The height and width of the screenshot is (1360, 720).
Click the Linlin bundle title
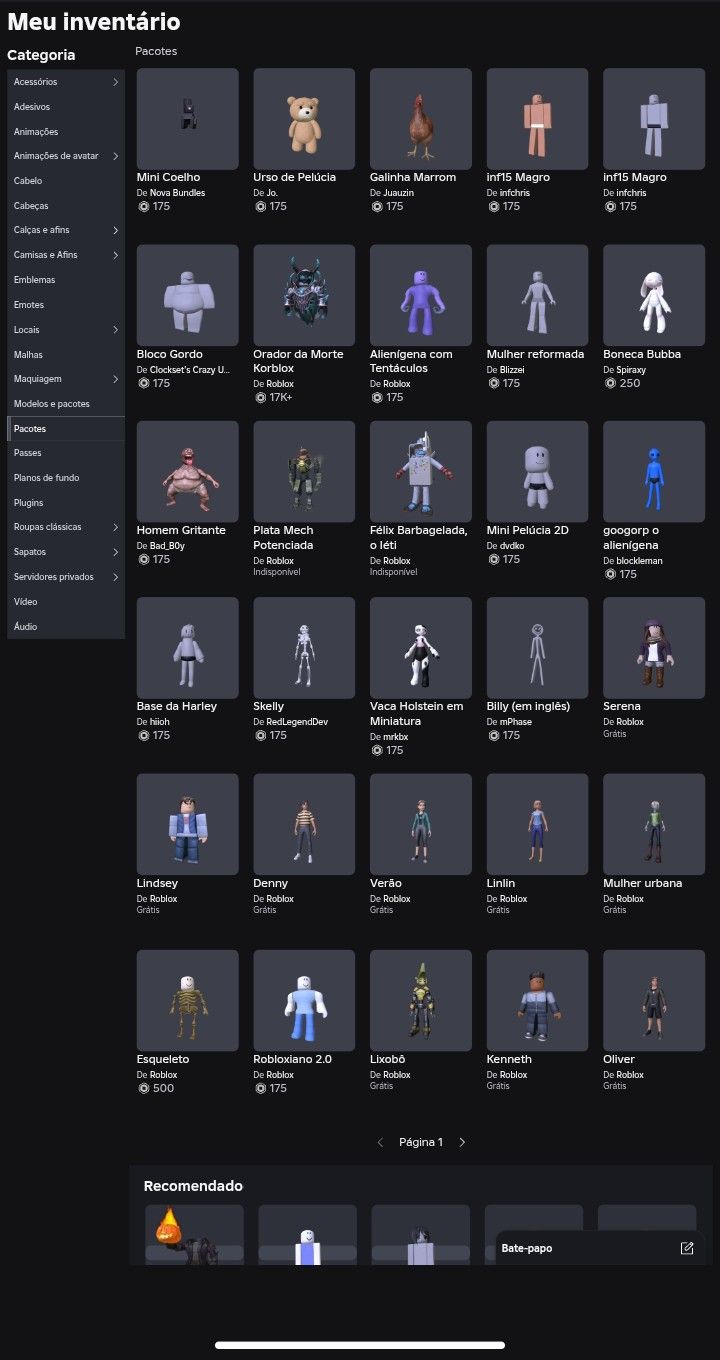(501, 883)
